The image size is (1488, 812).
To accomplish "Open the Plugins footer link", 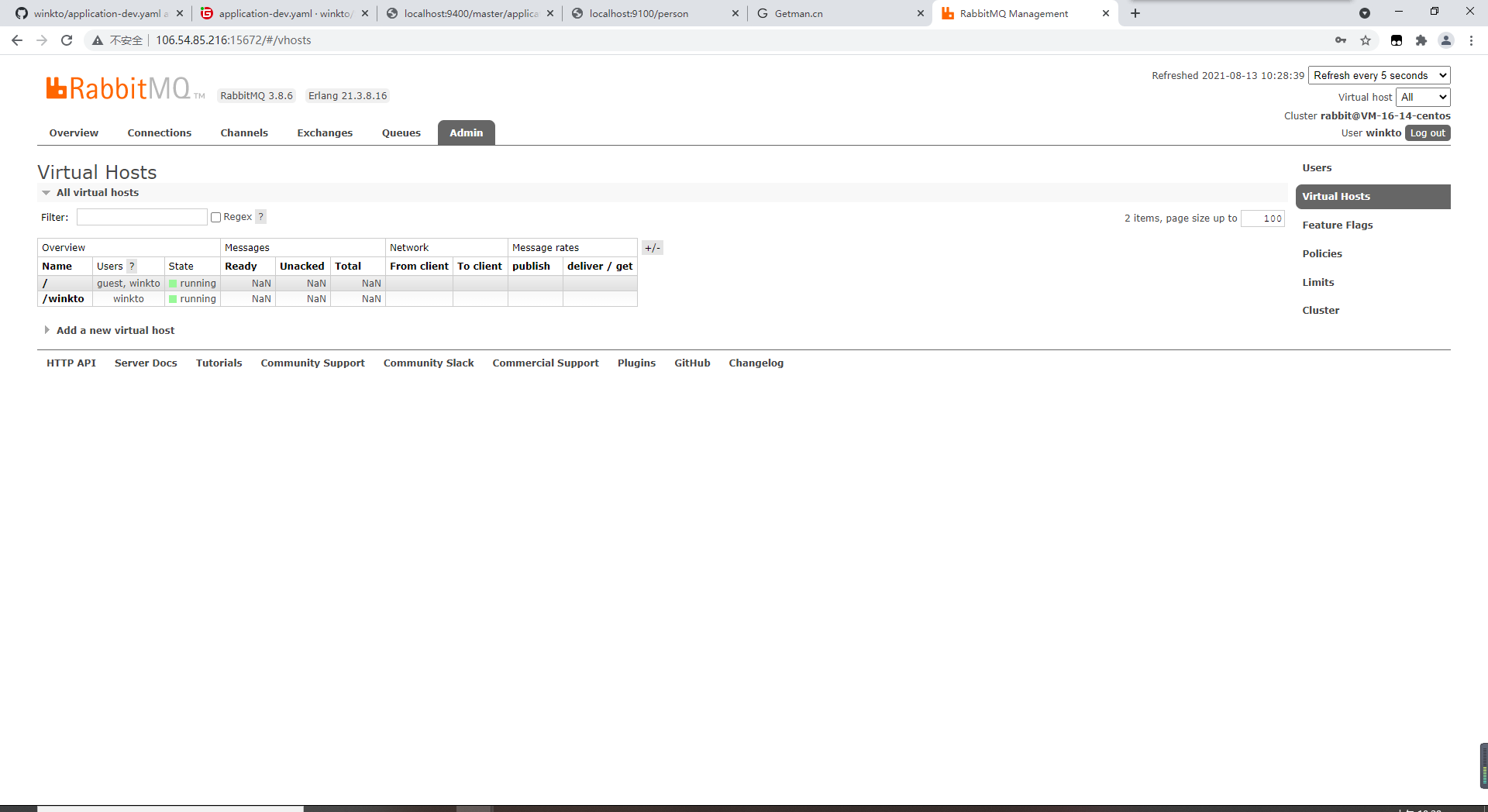I will 636,363.
